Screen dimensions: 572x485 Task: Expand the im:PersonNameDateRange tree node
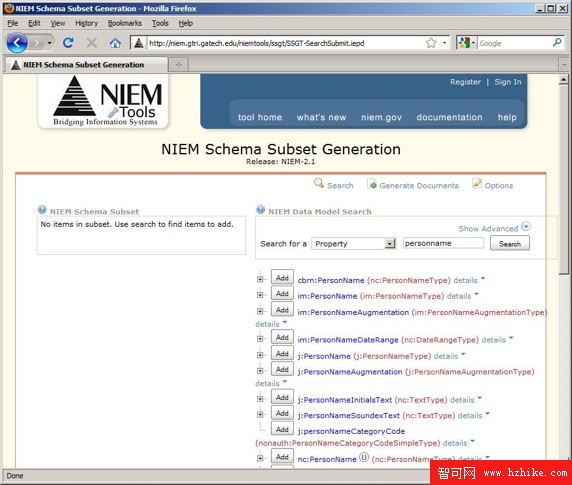click(260, 339)
